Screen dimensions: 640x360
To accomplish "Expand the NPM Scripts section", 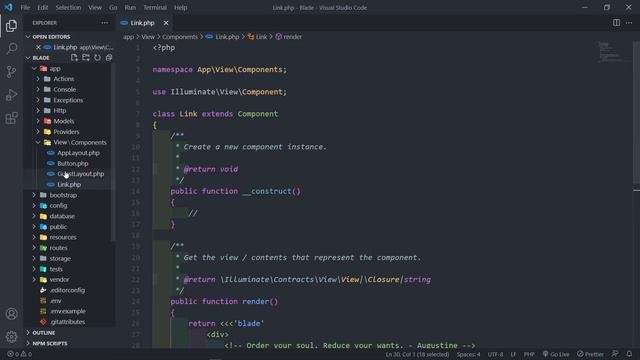I will [49, 343].
